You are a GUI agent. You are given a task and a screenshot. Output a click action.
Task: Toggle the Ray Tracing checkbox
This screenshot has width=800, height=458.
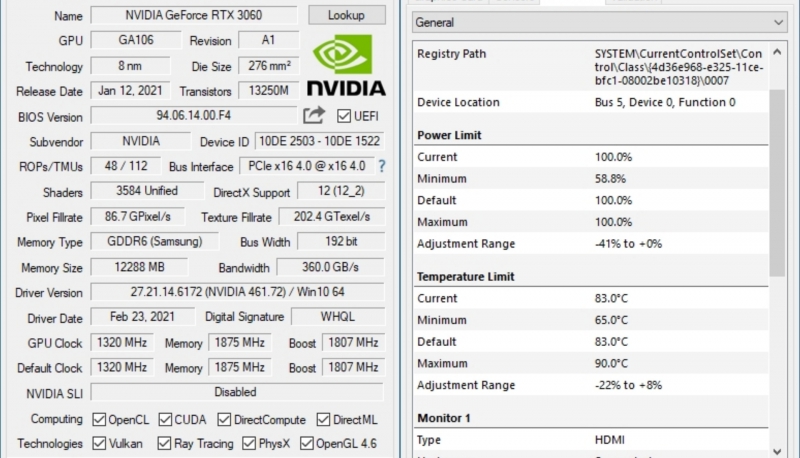point(167,444)
